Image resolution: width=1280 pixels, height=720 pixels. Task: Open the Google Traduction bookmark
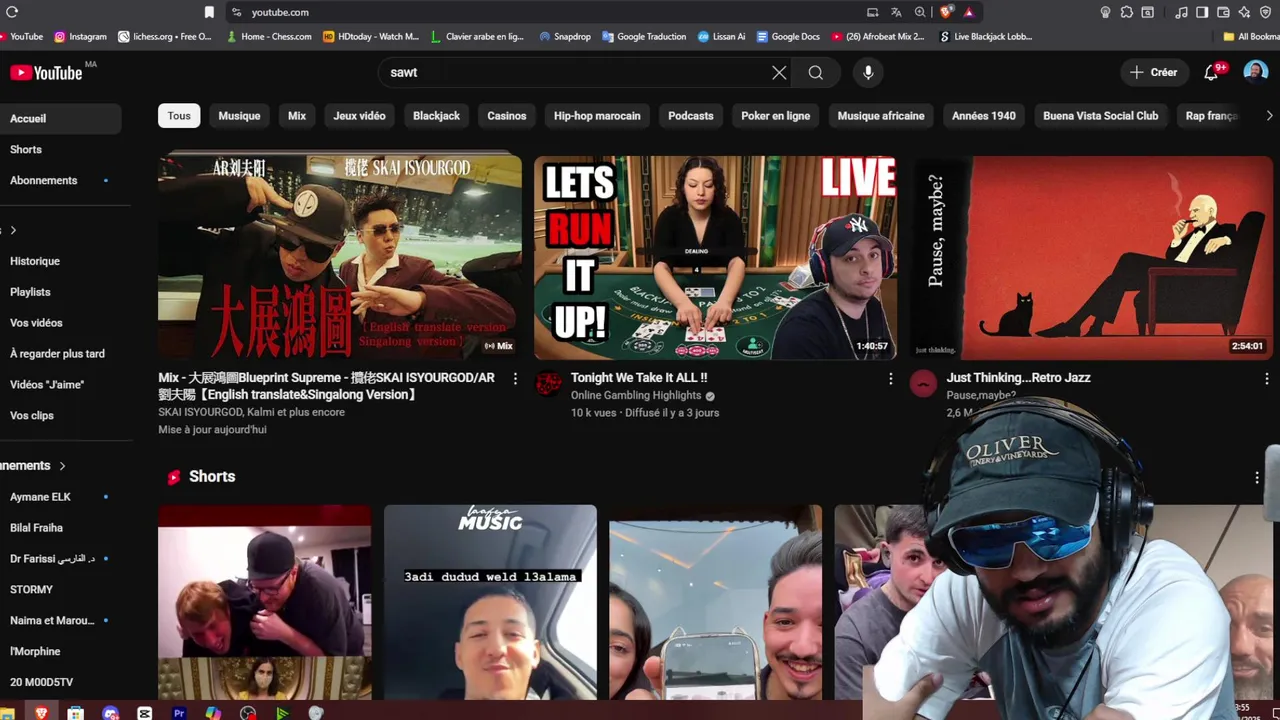pyautogui.click(x=644, y=36)
